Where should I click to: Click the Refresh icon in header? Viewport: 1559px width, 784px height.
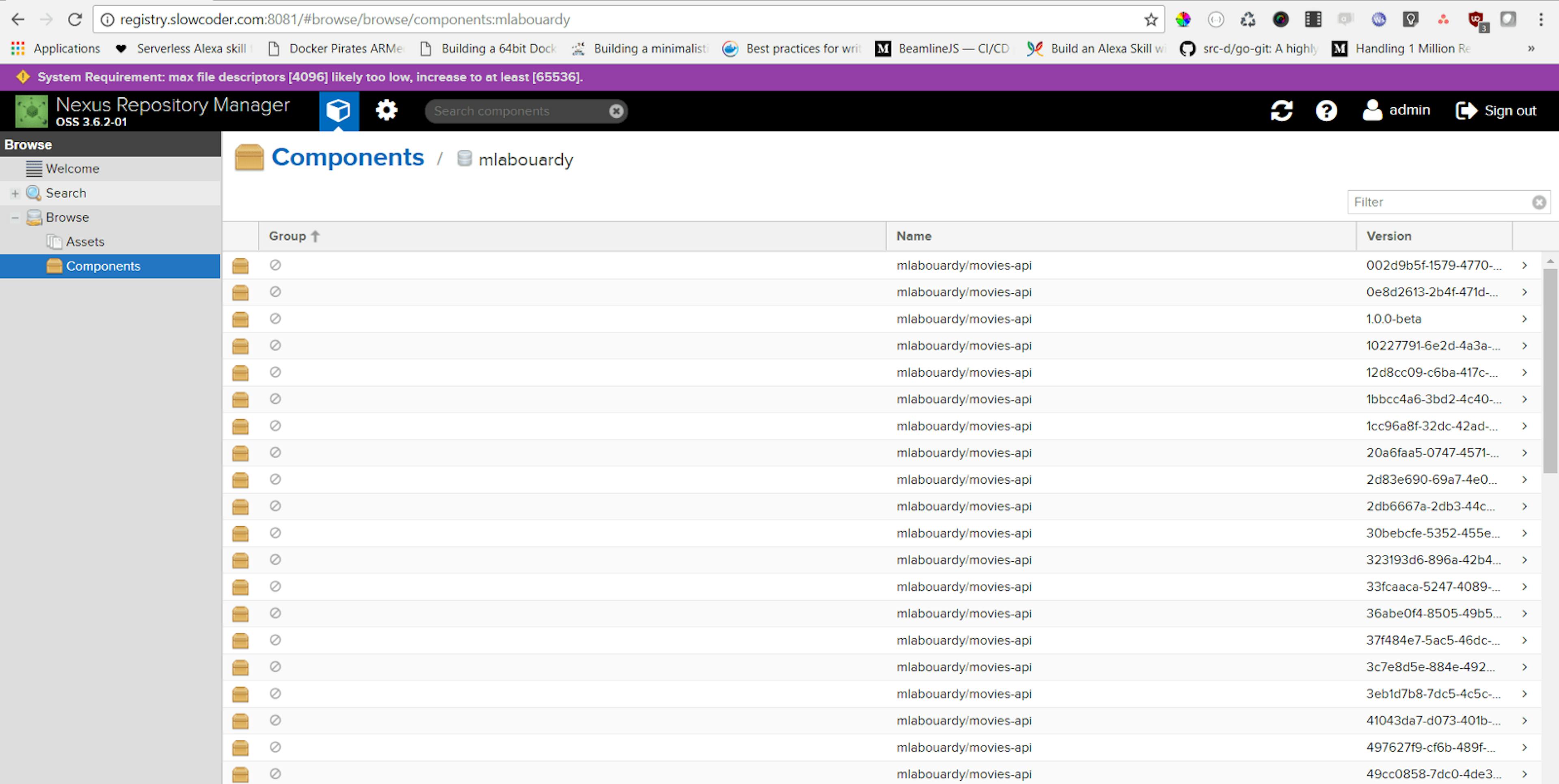pos(1281,111)
